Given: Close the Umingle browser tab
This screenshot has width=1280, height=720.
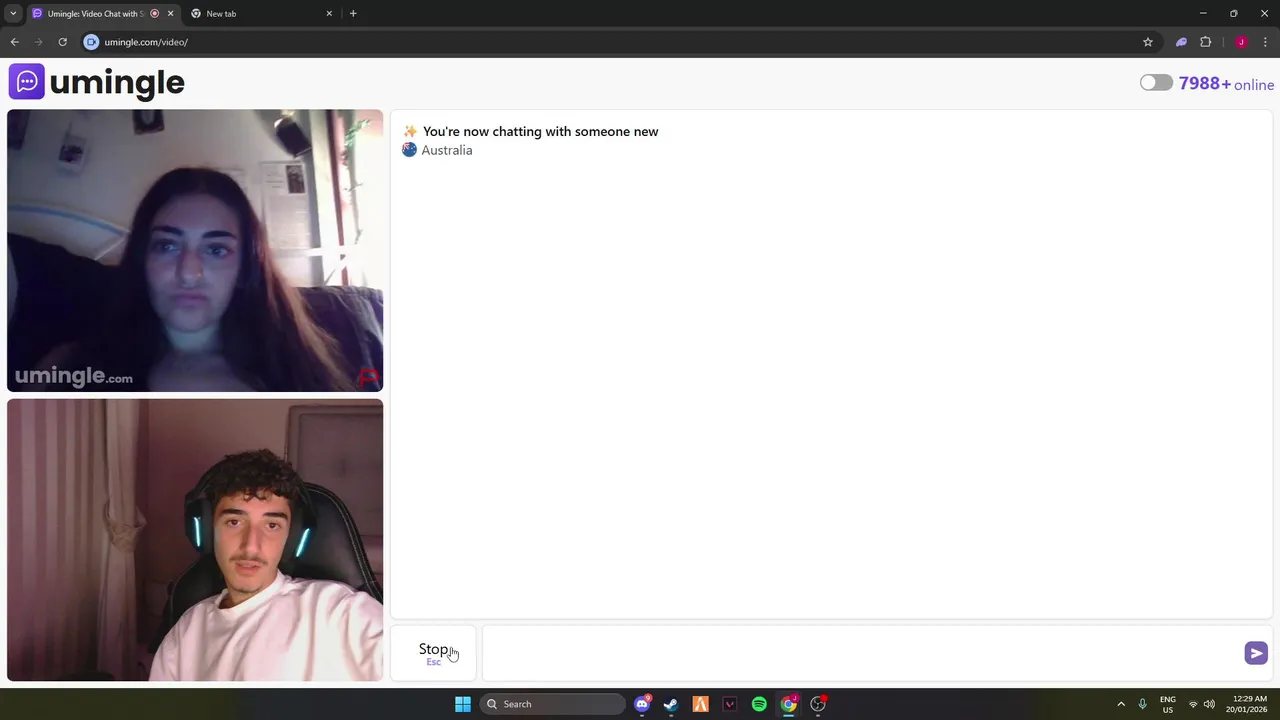Looking at the screenshot, I should (170, 14).
